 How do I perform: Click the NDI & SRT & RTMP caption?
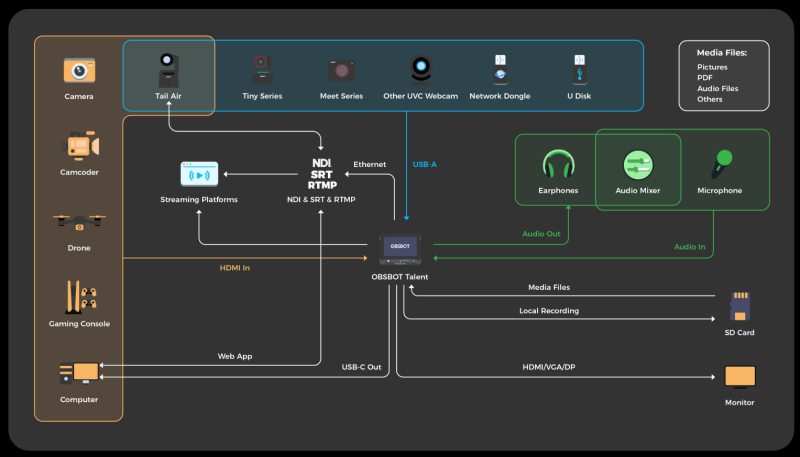point(321,199)
